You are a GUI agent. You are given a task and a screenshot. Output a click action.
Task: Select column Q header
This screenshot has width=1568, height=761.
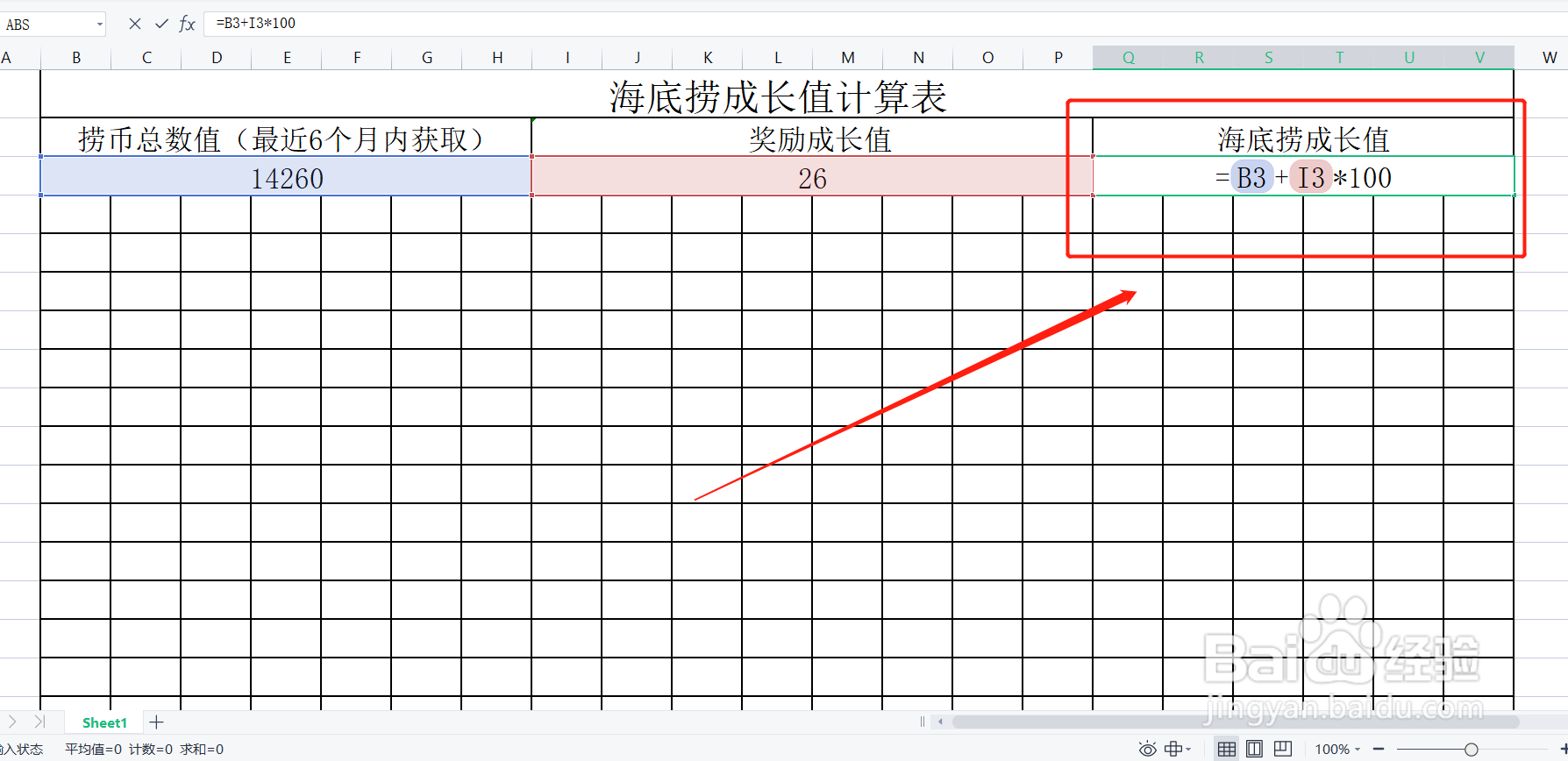[1129, 58]
